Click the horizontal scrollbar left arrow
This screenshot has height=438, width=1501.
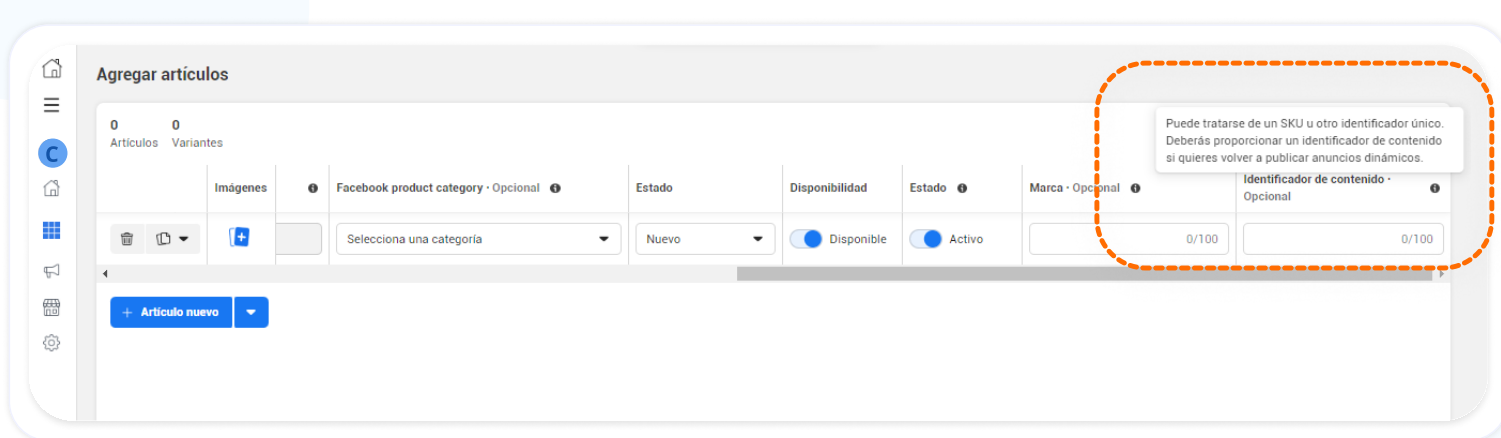pos(104,273)
